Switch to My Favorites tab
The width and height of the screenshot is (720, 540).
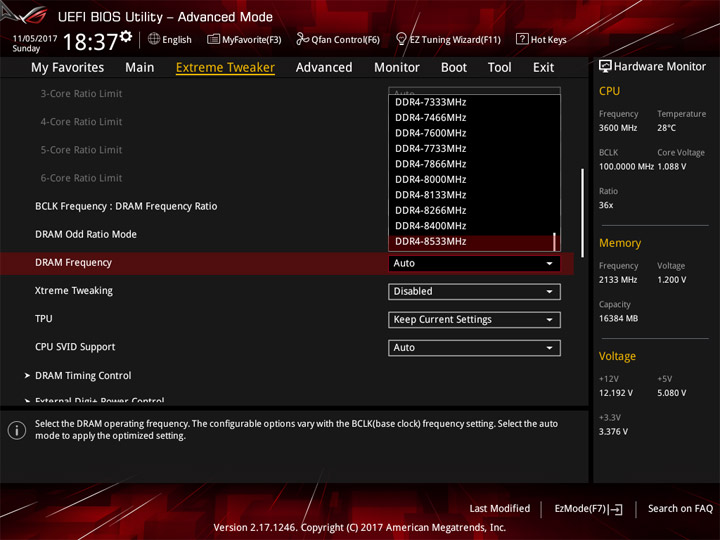coord(68,68)
